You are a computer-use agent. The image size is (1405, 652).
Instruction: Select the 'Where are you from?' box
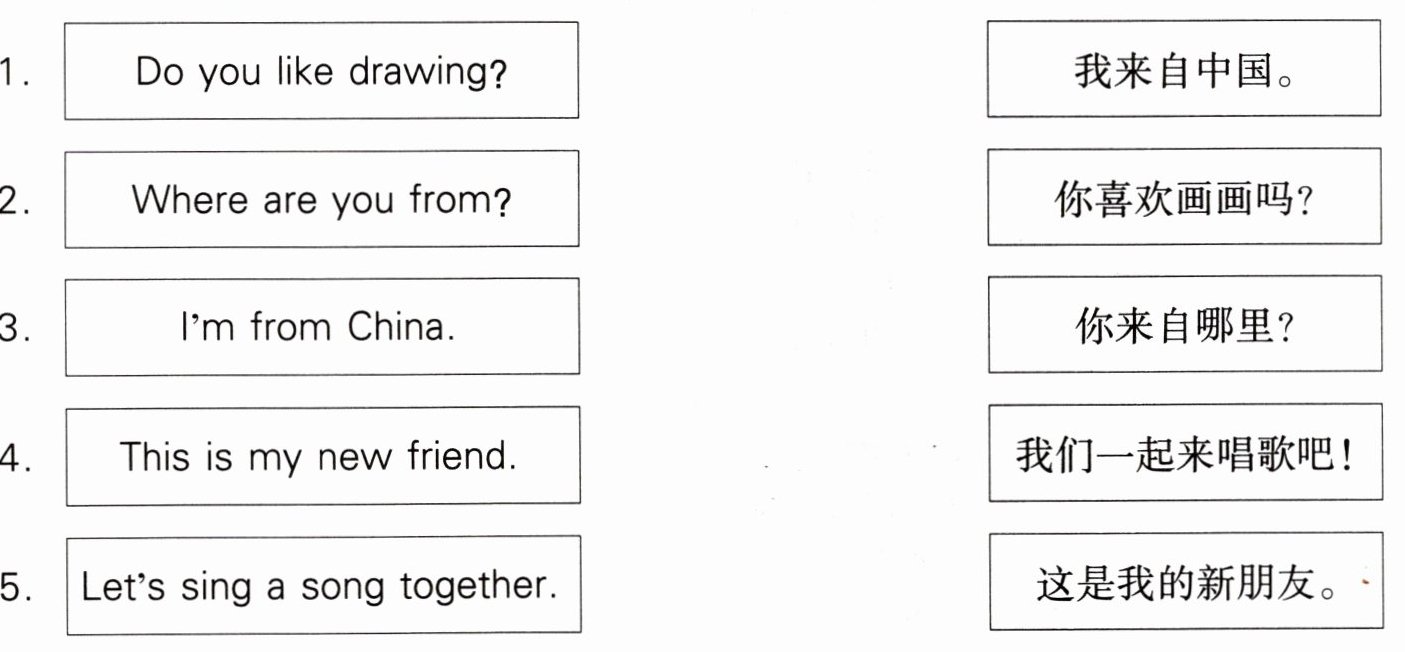[321, 199]
